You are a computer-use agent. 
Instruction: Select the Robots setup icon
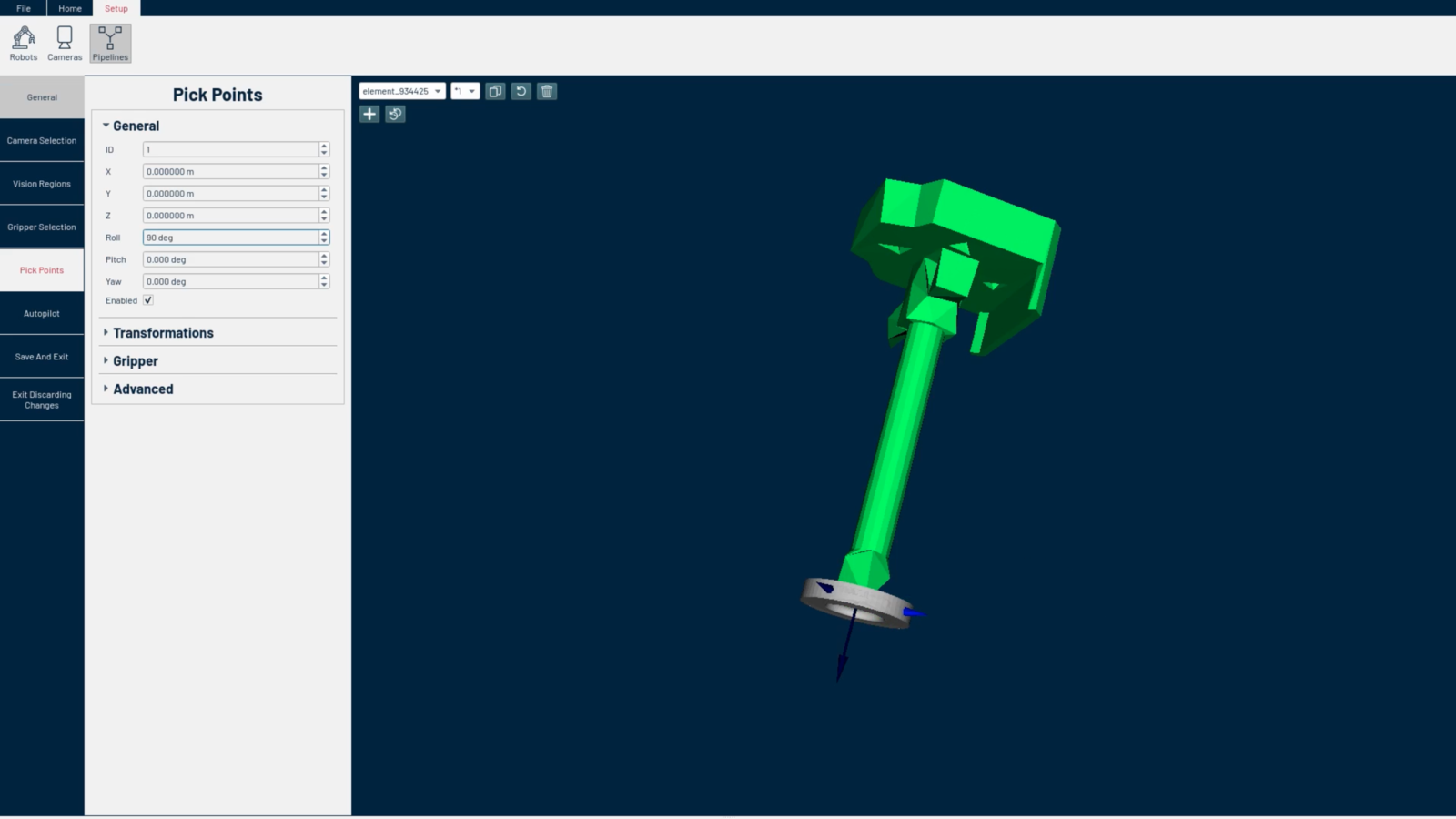pyautogui.click(x=23, y=42)
